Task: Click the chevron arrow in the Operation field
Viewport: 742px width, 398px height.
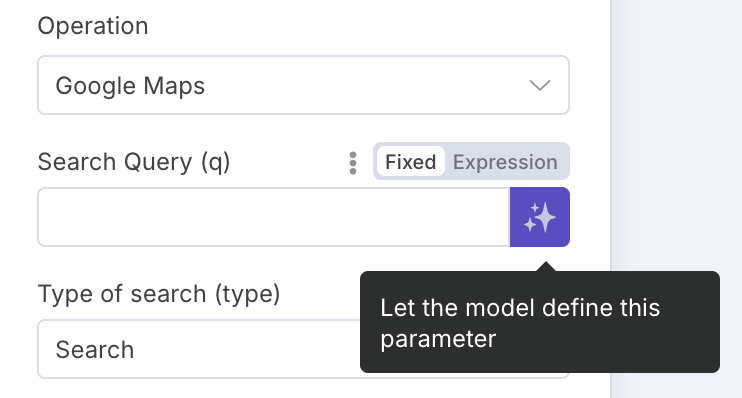Action: [539, 85]
